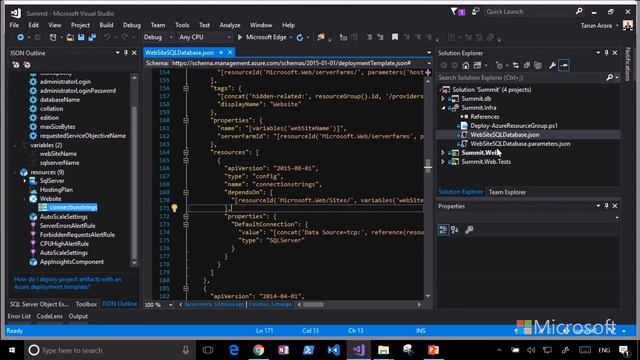Click the lightbulb quick action icon at line 171
The image size is (640, 360).
coord(174,208)
